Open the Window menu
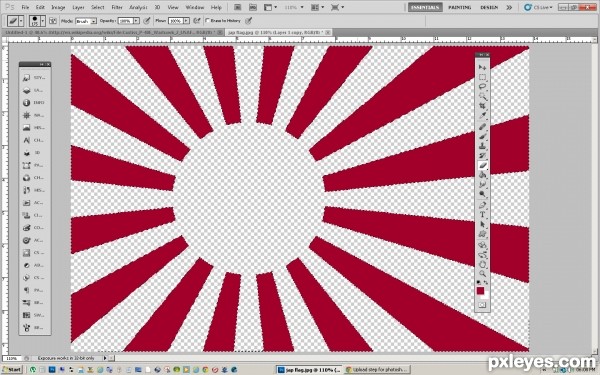This screenshot has width=600, height=375. coord(194,7)
